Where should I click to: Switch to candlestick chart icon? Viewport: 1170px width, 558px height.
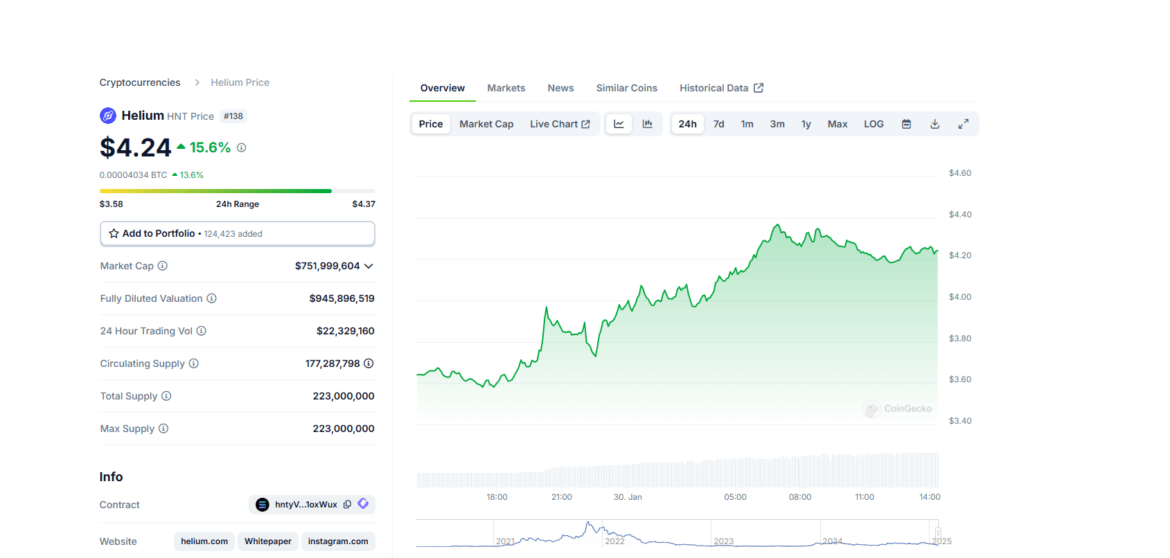[x=647, y=124]
